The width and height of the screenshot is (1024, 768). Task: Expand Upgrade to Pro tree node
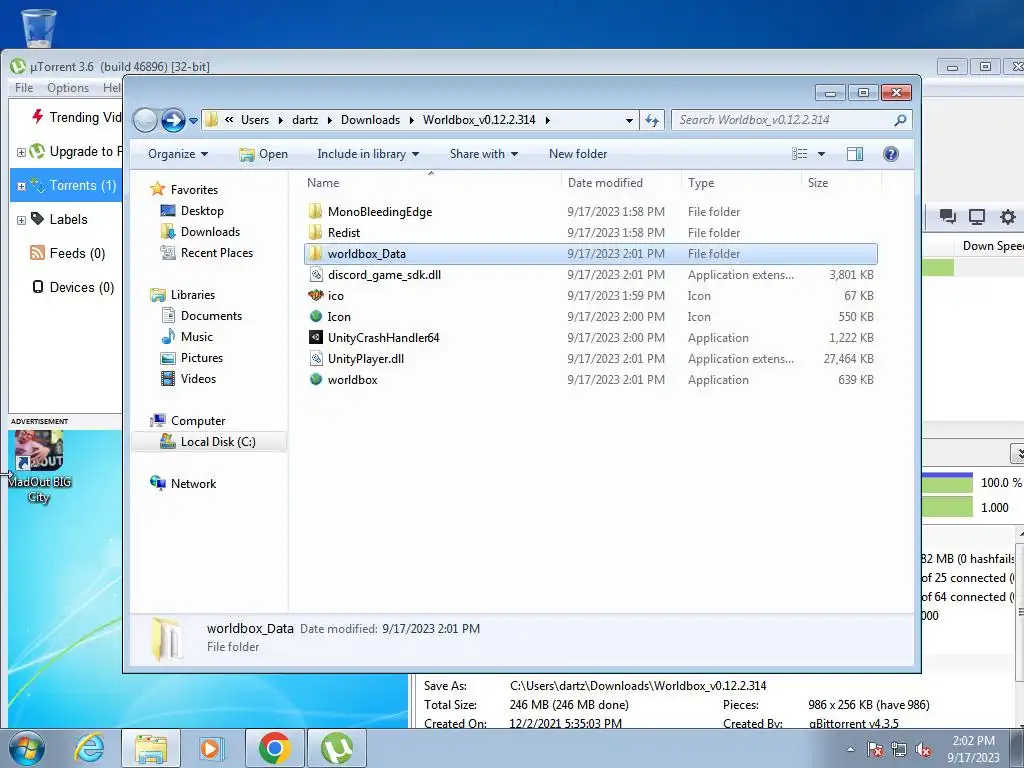(x=21, y=152)
